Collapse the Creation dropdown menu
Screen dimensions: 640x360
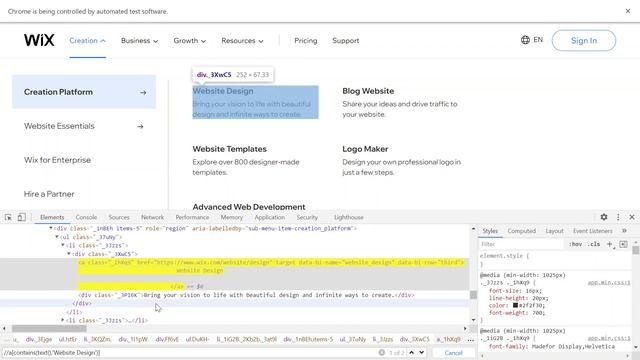[87, 40]
